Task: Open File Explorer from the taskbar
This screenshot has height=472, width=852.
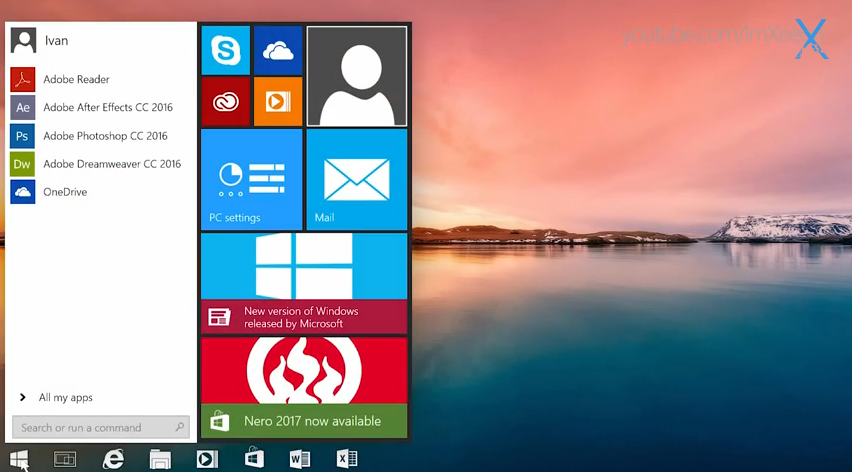Action: [160, 460]
